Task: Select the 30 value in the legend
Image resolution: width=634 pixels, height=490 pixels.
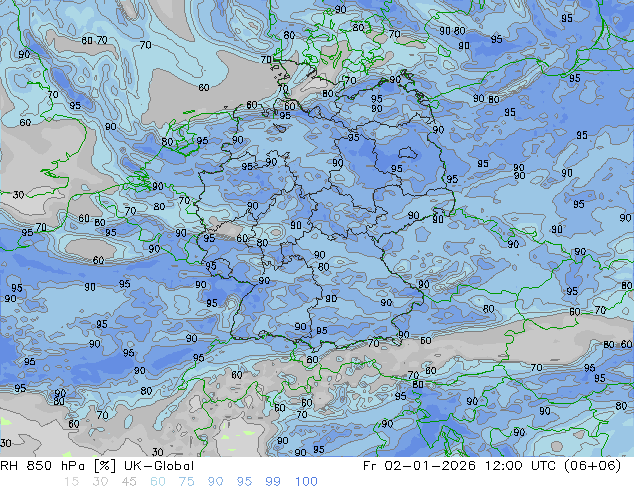Action: [x=100, y=482]
